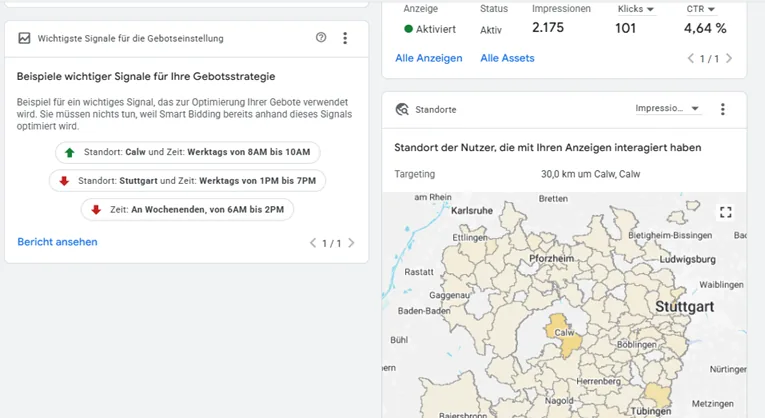765x418 pixels.
Task: Open the Impressionen metric dropdown in Standorte
Action: click(667, 108)
